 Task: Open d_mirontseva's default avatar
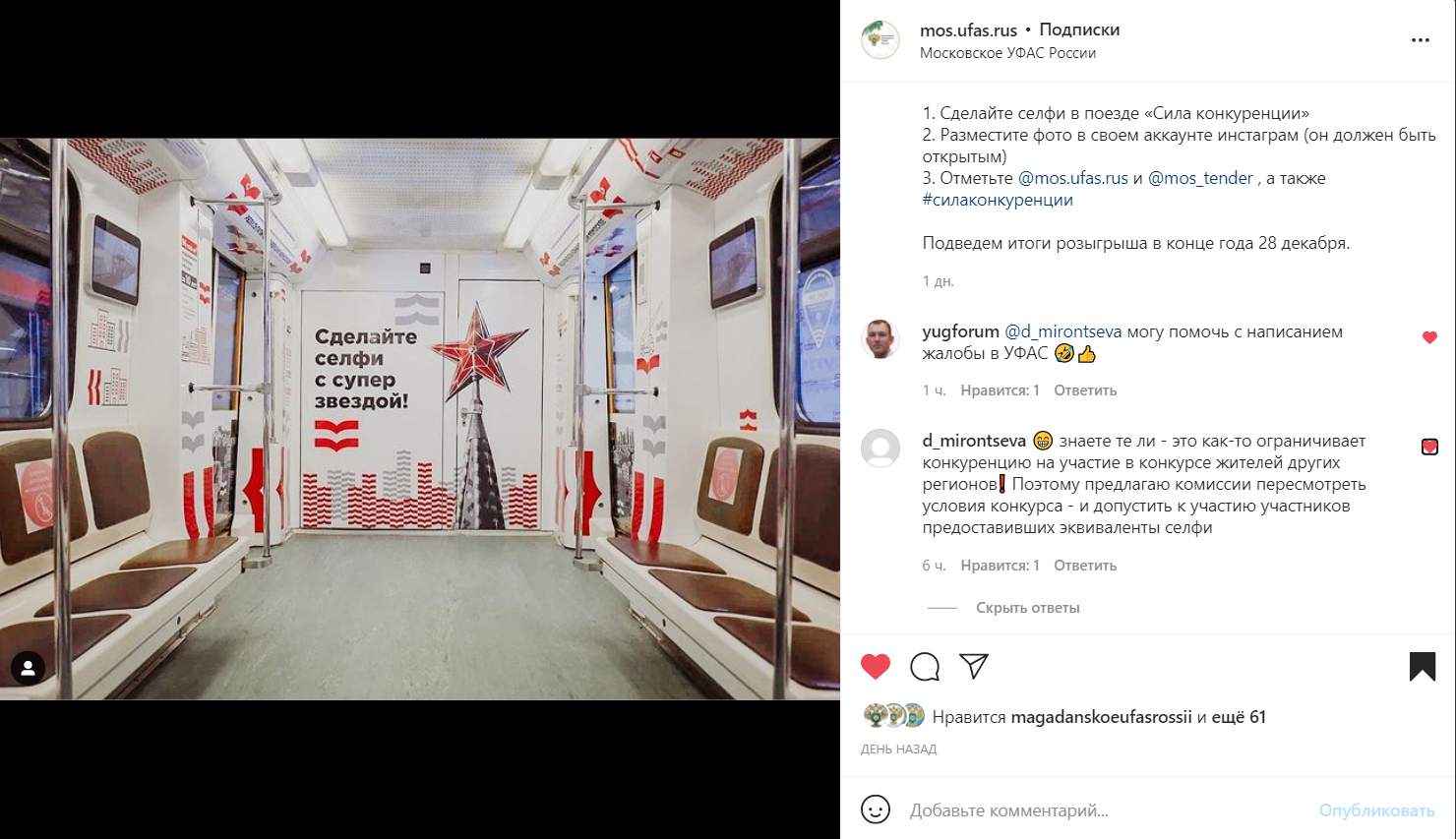point(880,449)
